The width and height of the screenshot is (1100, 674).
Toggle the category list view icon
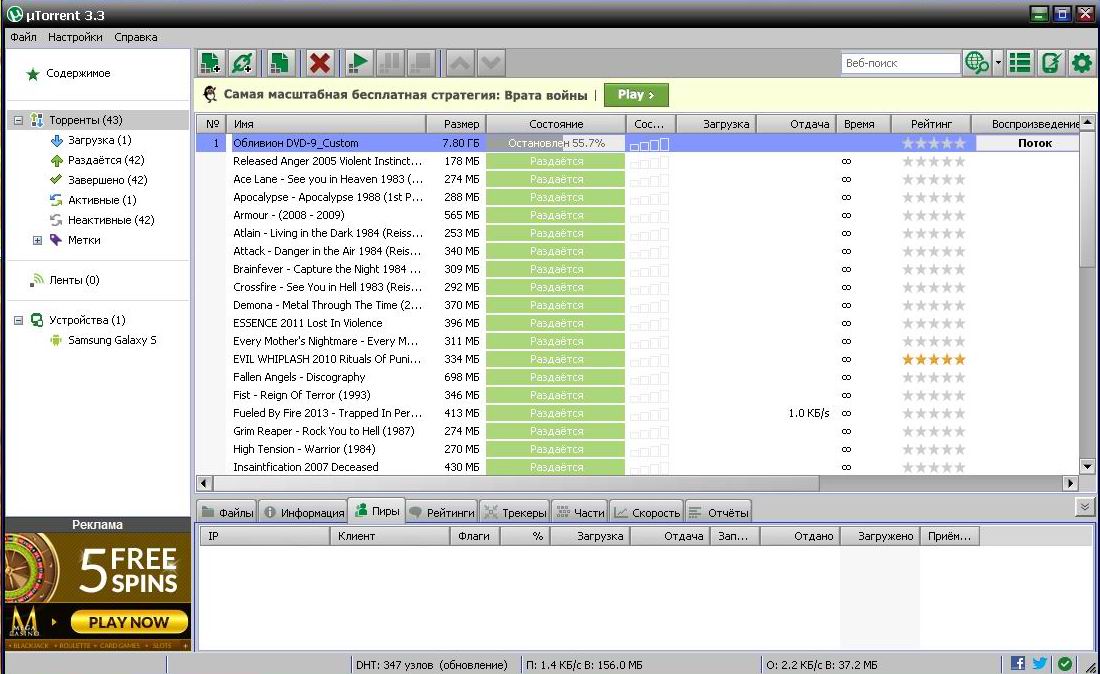[1019, 63]
